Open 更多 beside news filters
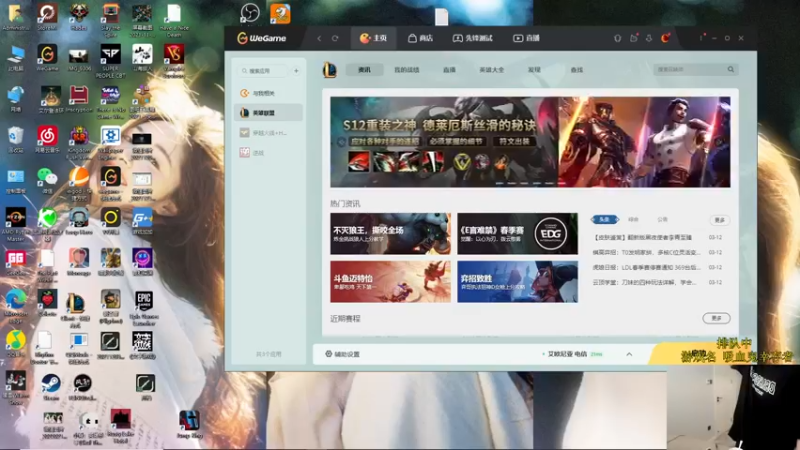The image size is (800, 450). click(x=719, y=220)
